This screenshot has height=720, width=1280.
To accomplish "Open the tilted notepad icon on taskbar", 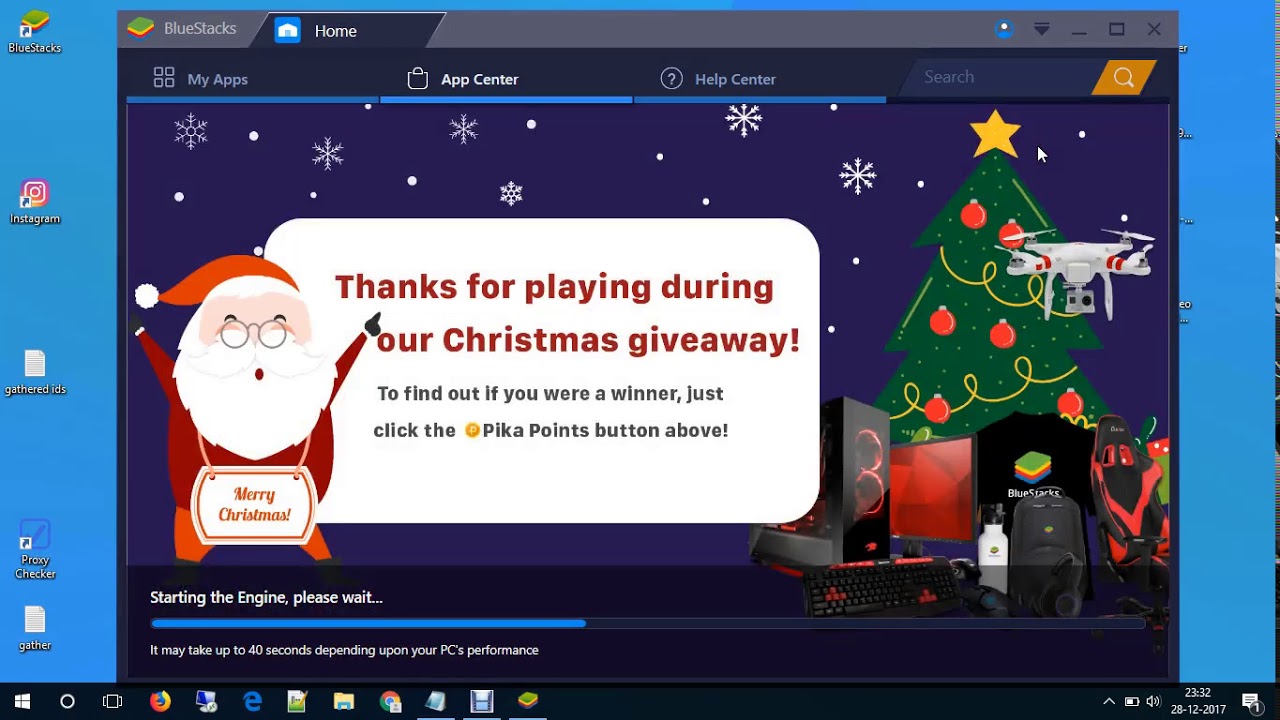I will (x=435, y=701).
